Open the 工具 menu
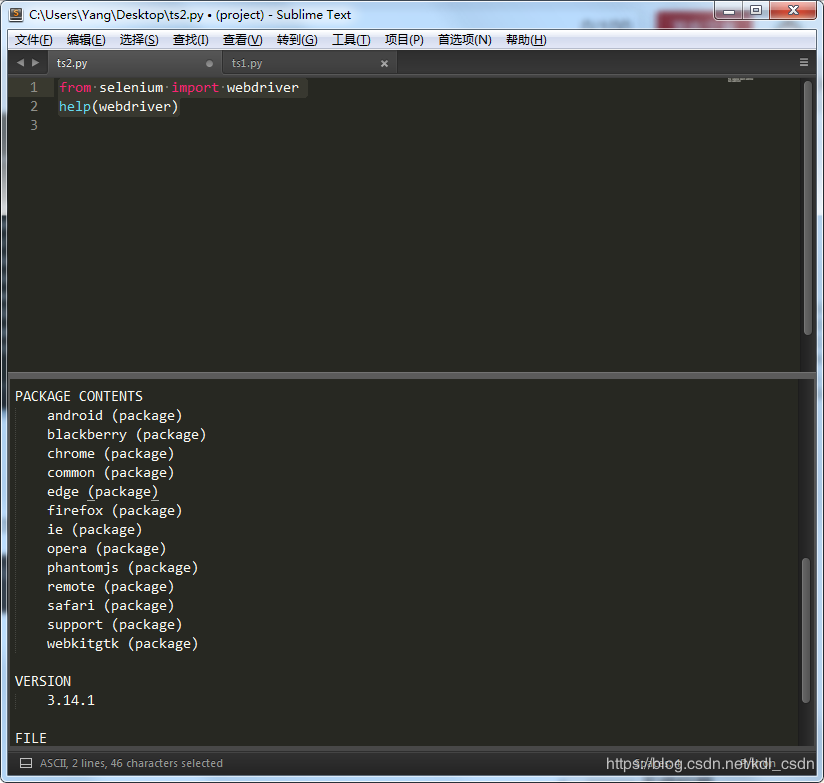Screen dimensions: 824x783 tap(349, 39)
